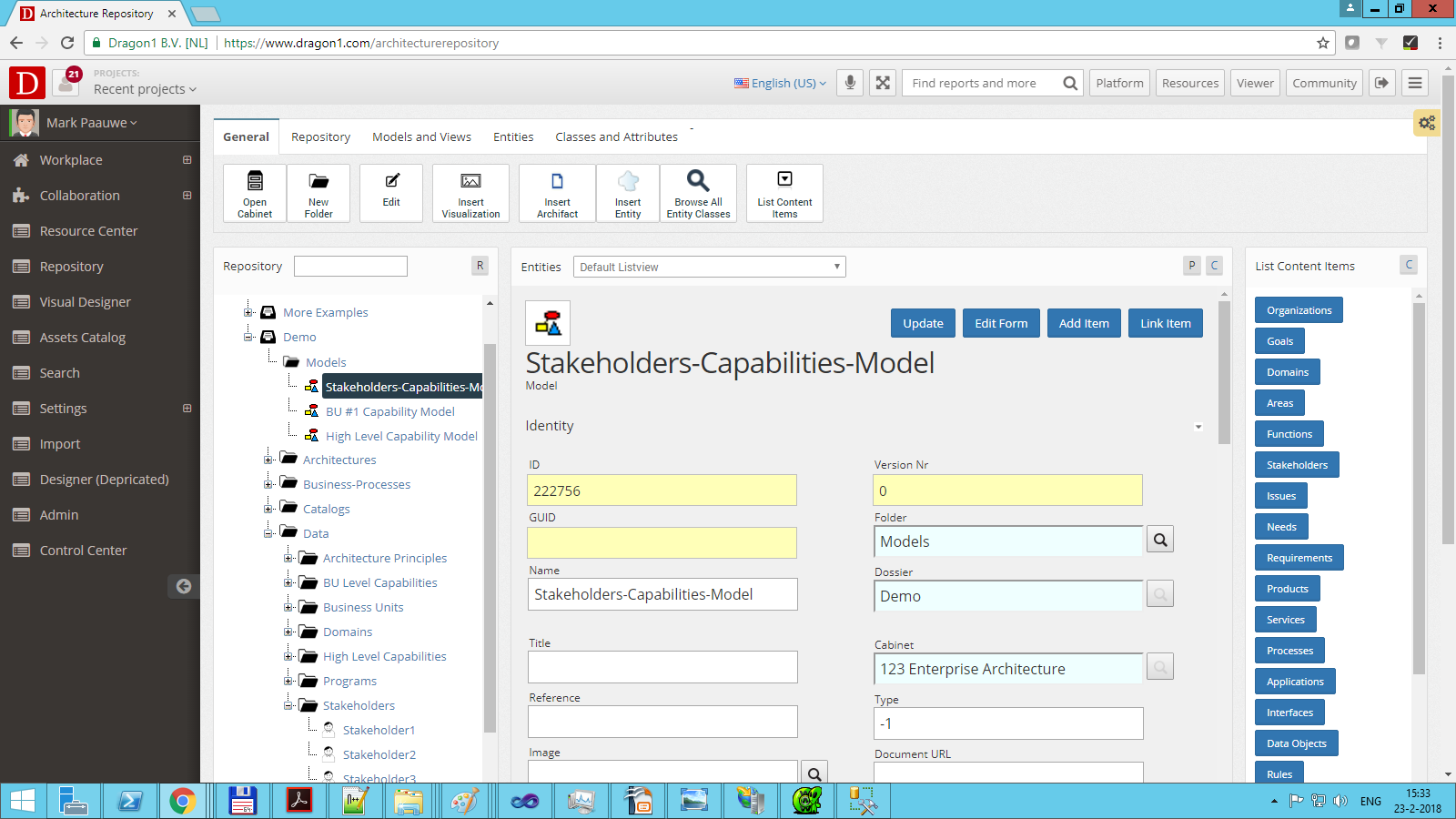
Task: Click repository R button
Action: click(x=480, y=266)
